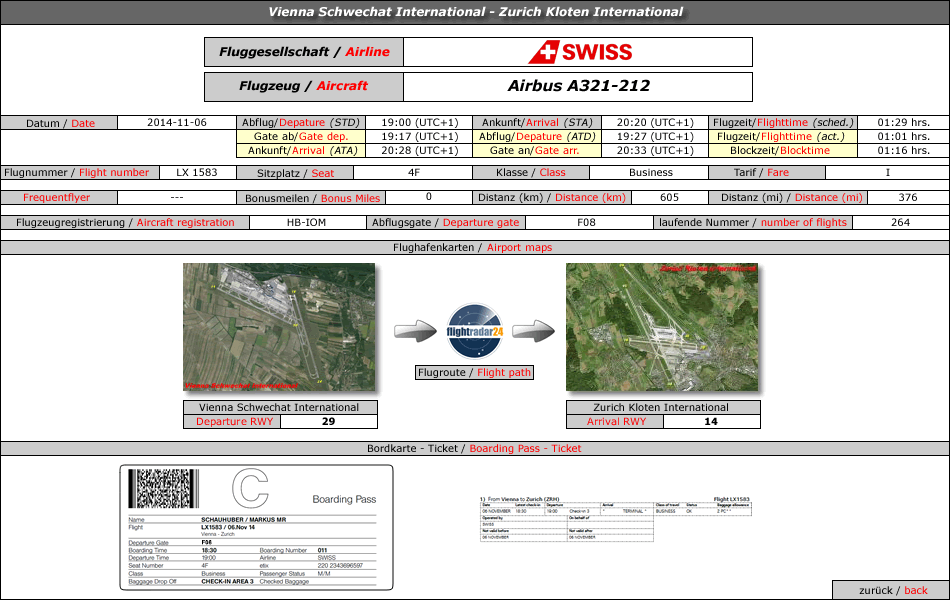Click the departure gate value F08
The height and width of the screenshot is (600, 950).
click(586, 222)
